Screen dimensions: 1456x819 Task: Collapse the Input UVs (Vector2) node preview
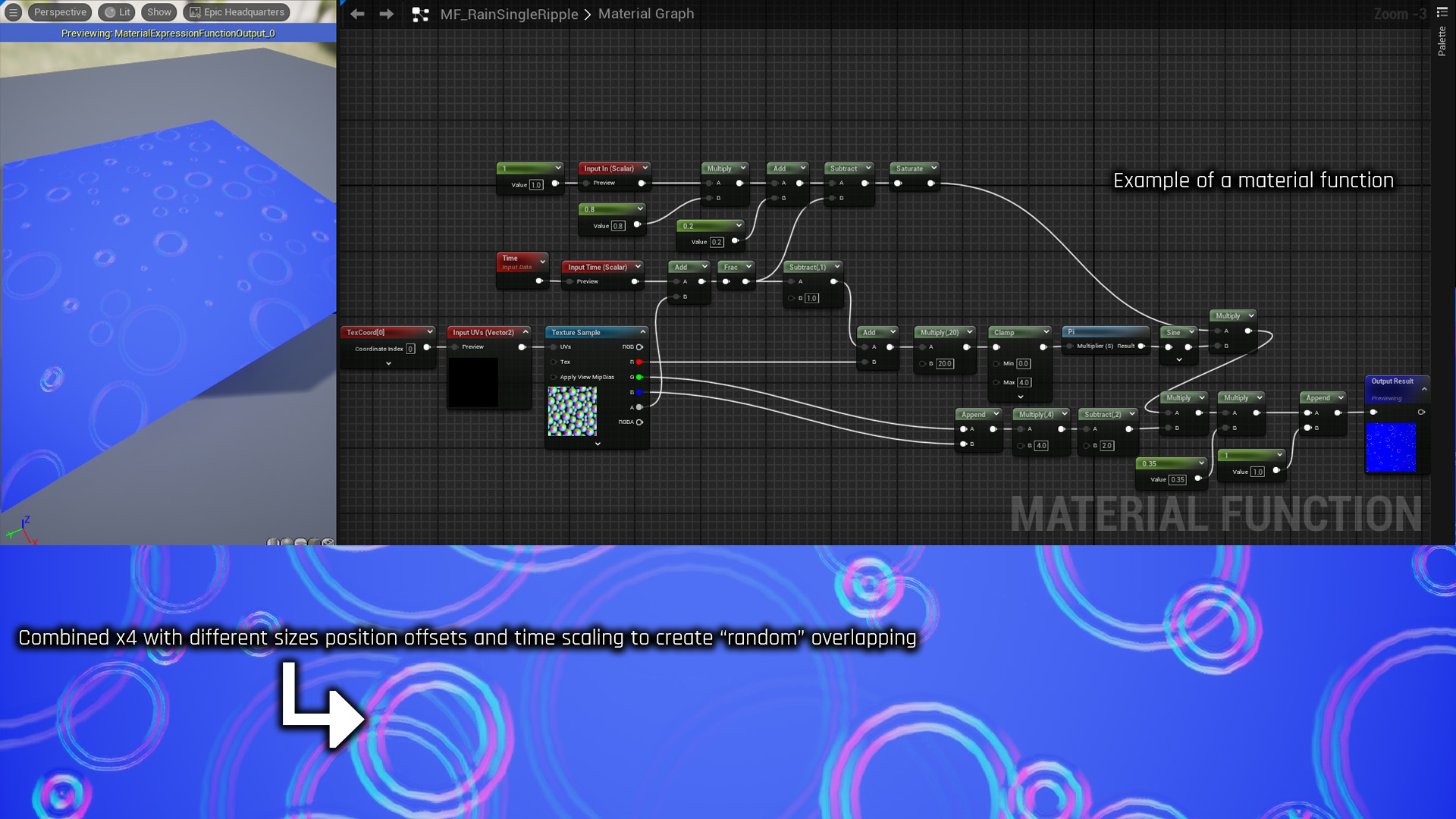click(526, 331)
